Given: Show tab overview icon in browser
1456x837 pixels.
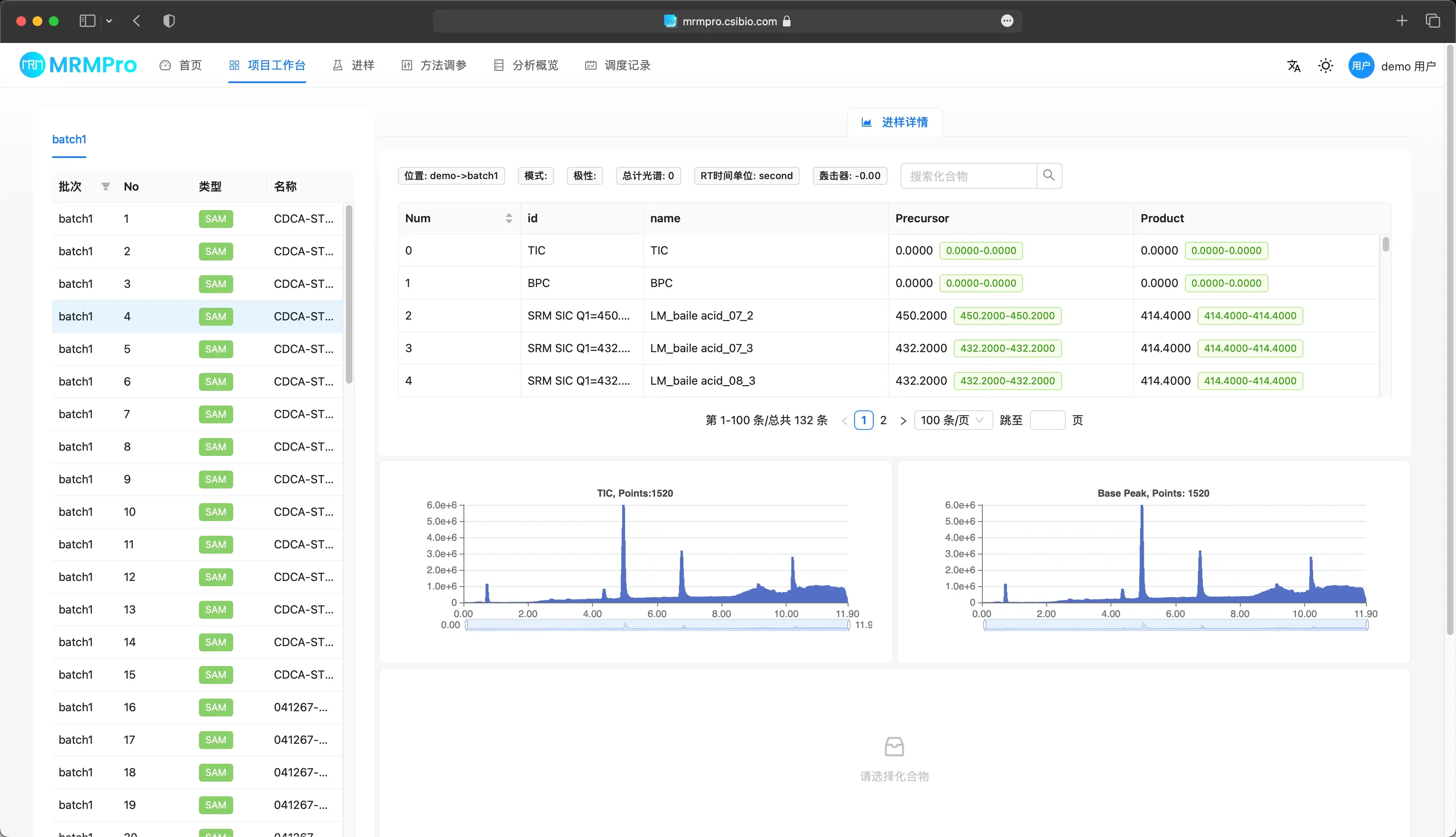Looking at the screenshot, I should coord(1433,21).
